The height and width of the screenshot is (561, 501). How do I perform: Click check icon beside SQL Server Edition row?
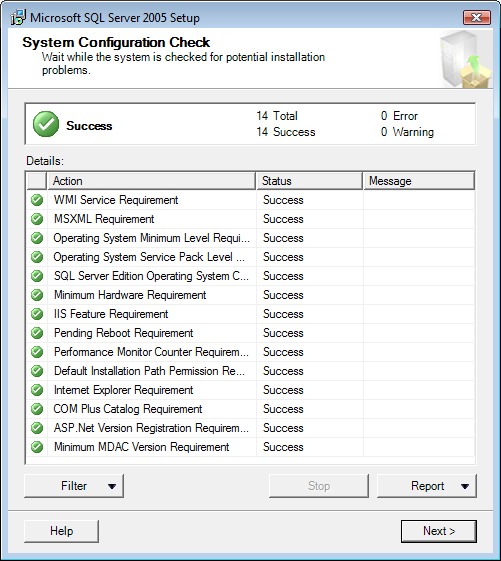[x=37, y=276]
